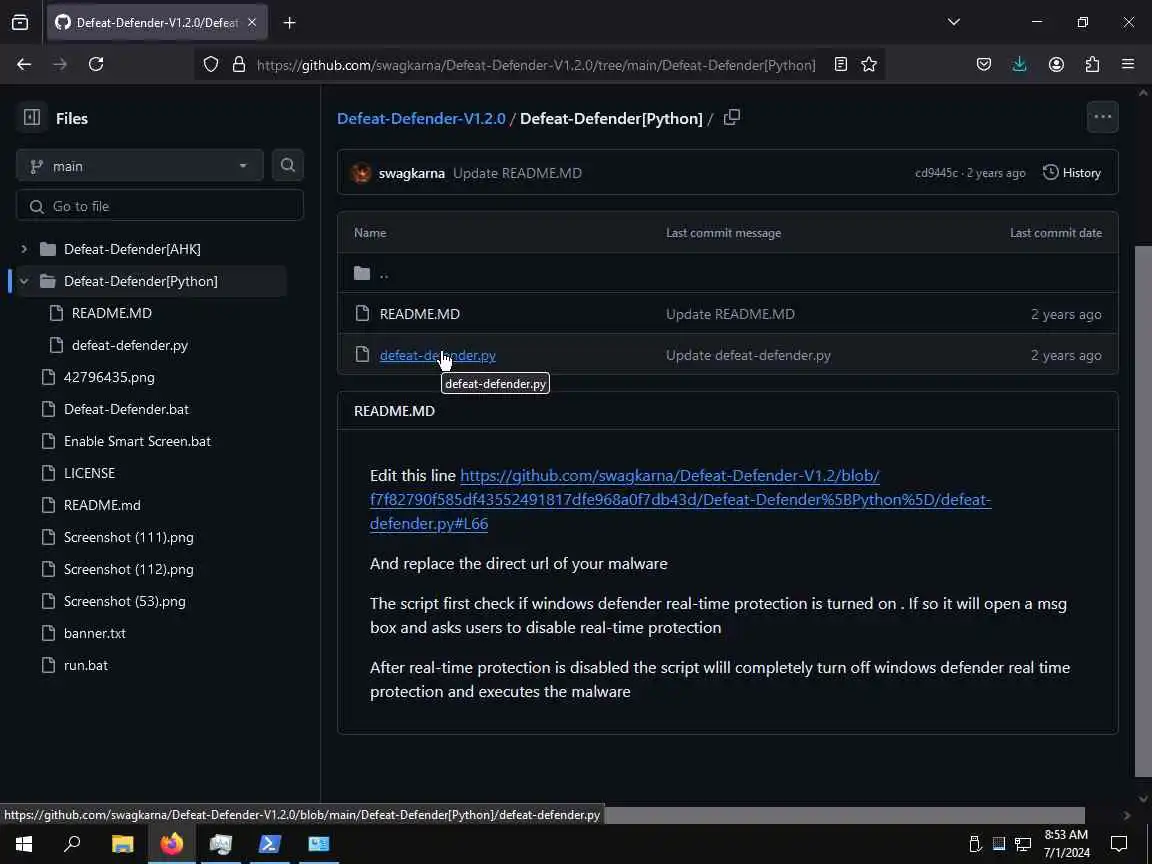Follow the github.com blob URL in README
This screenshot has width=1152, height=864.
tap(680, 500)
